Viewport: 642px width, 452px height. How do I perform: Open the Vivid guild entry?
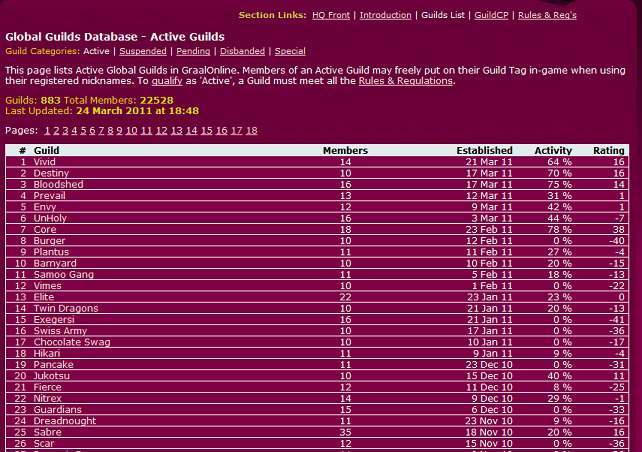pyautogui.click(x=46, y=161)
